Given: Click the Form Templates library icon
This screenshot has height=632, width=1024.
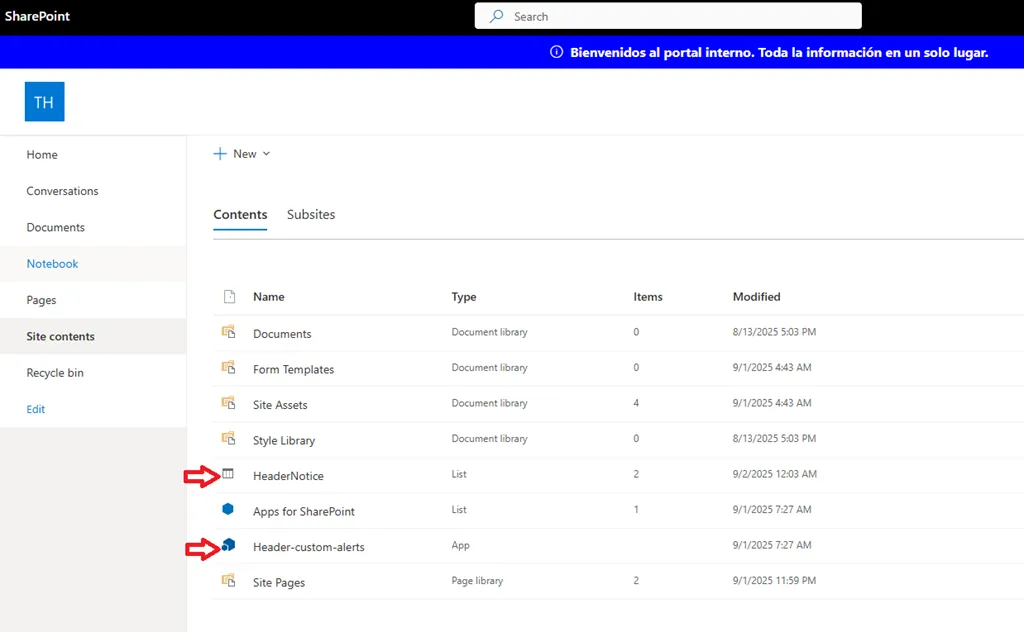Looking at the screenshot, I should pyautogui.click(x=228, y=368).
